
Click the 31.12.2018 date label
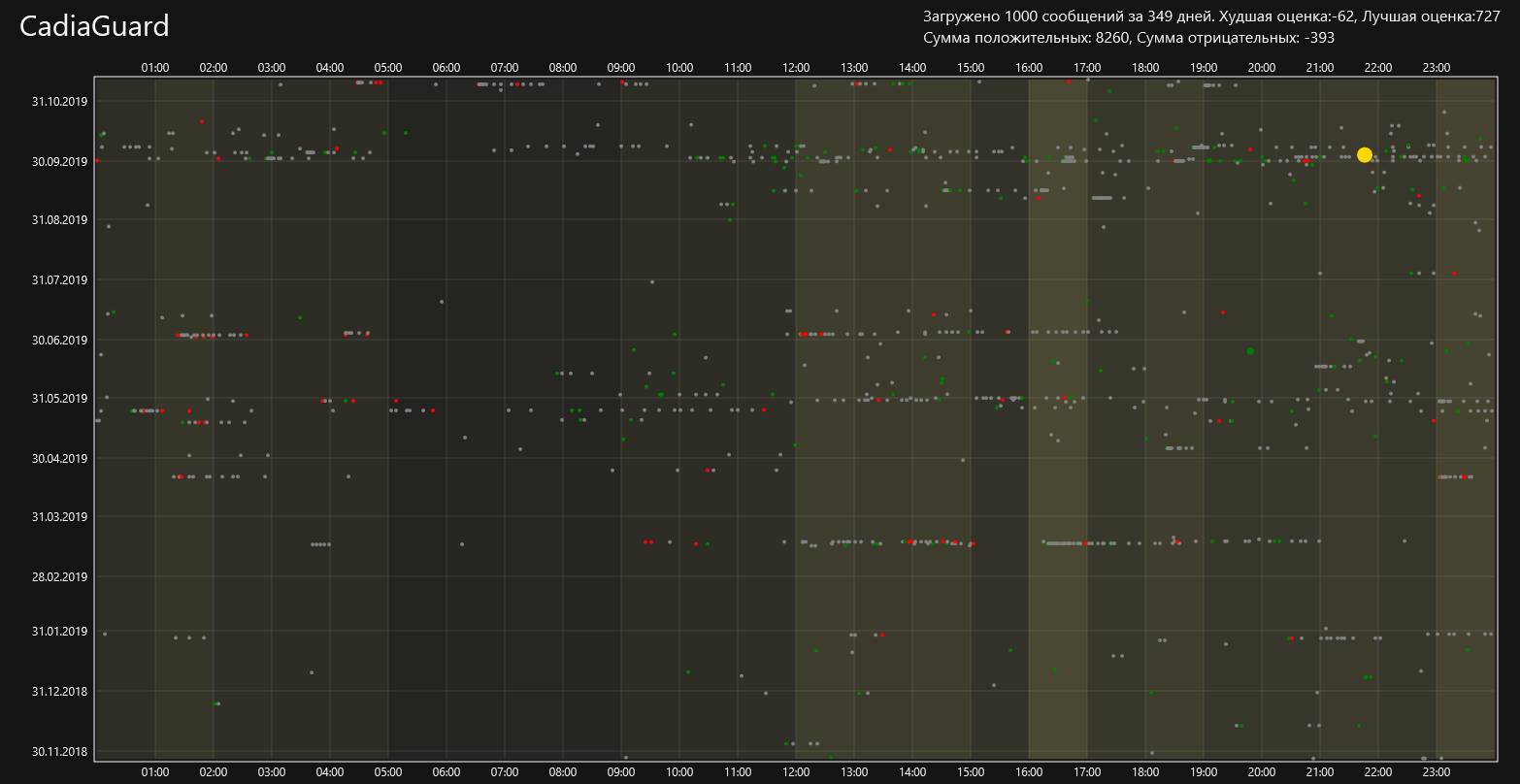click(x=60, y=692)
